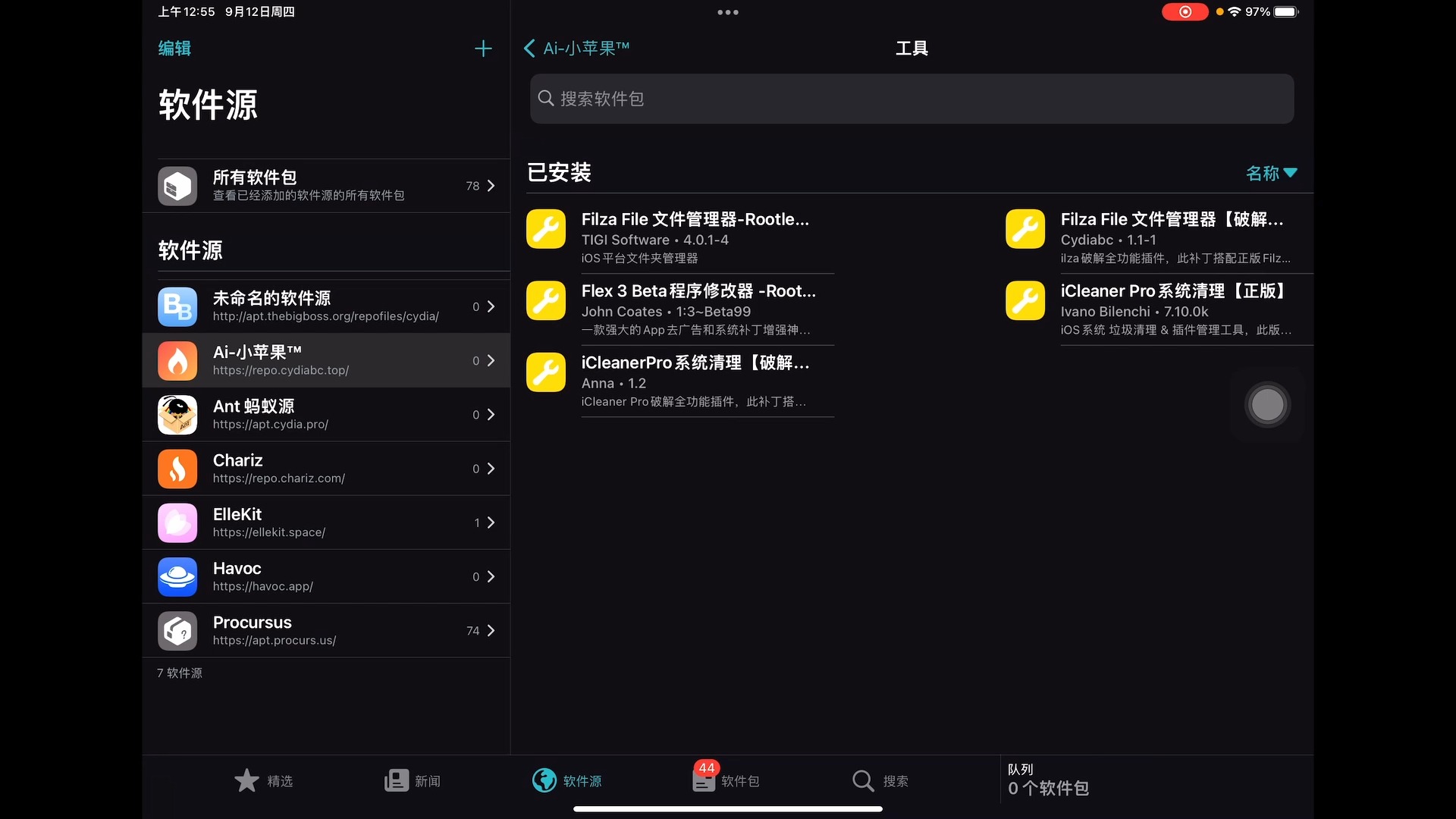Open the 名称 sort dropdown
The width and height of the screenshot is (1456, 819).
point(1271,173)
